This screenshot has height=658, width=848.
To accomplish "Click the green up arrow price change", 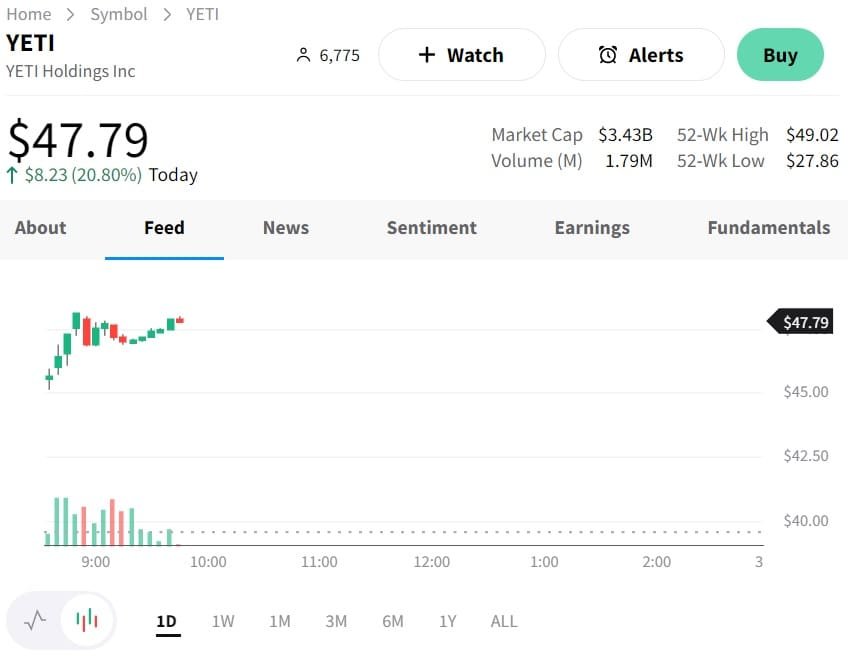I will (12, 175).
